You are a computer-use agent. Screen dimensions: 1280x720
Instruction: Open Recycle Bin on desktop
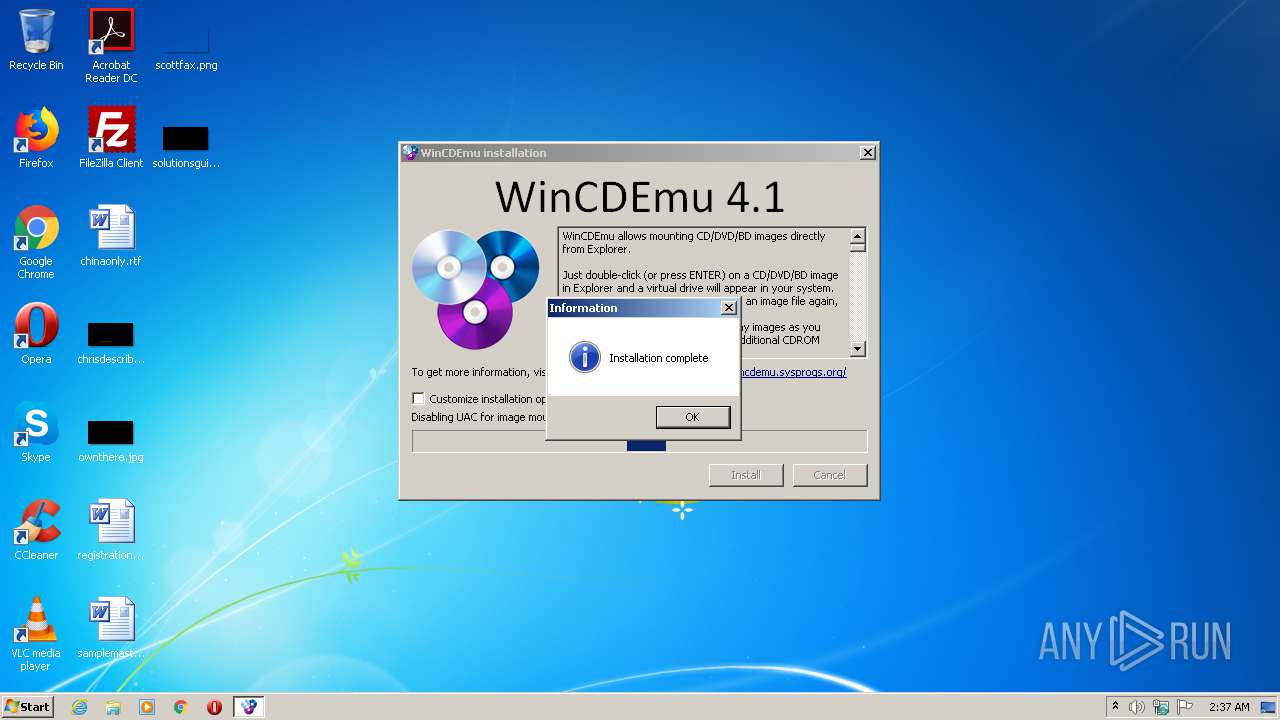click(x=36, y=40)
